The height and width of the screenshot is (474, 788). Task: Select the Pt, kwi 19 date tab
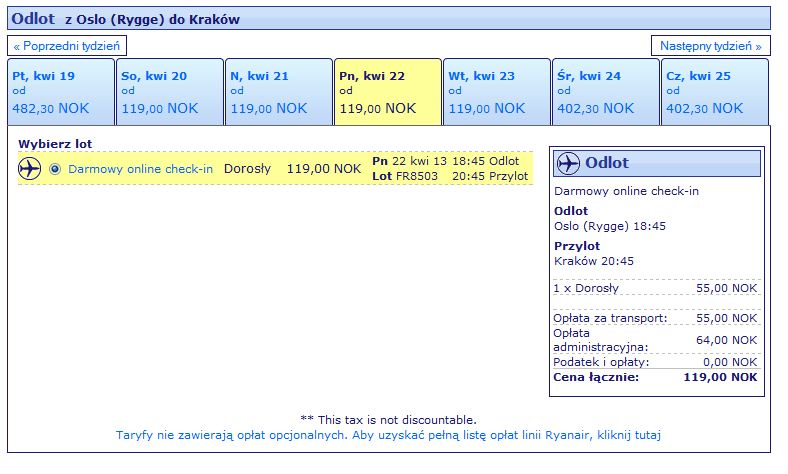point(61,92)
